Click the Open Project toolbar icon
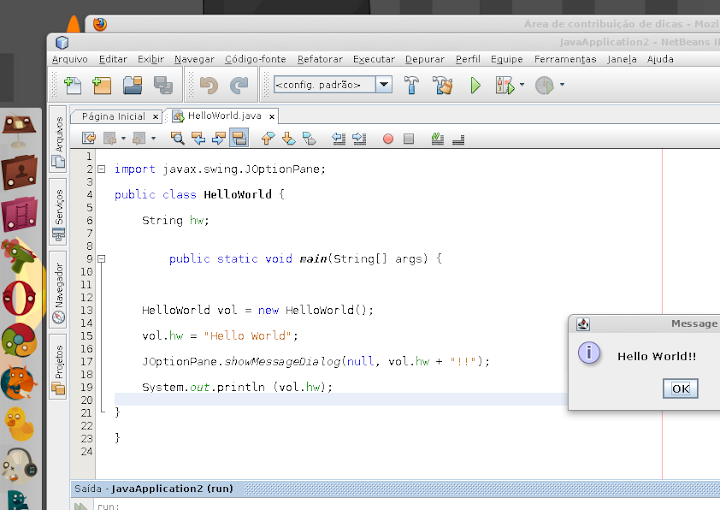The width and height of the screenshot is (720, 510). point(132,86)
